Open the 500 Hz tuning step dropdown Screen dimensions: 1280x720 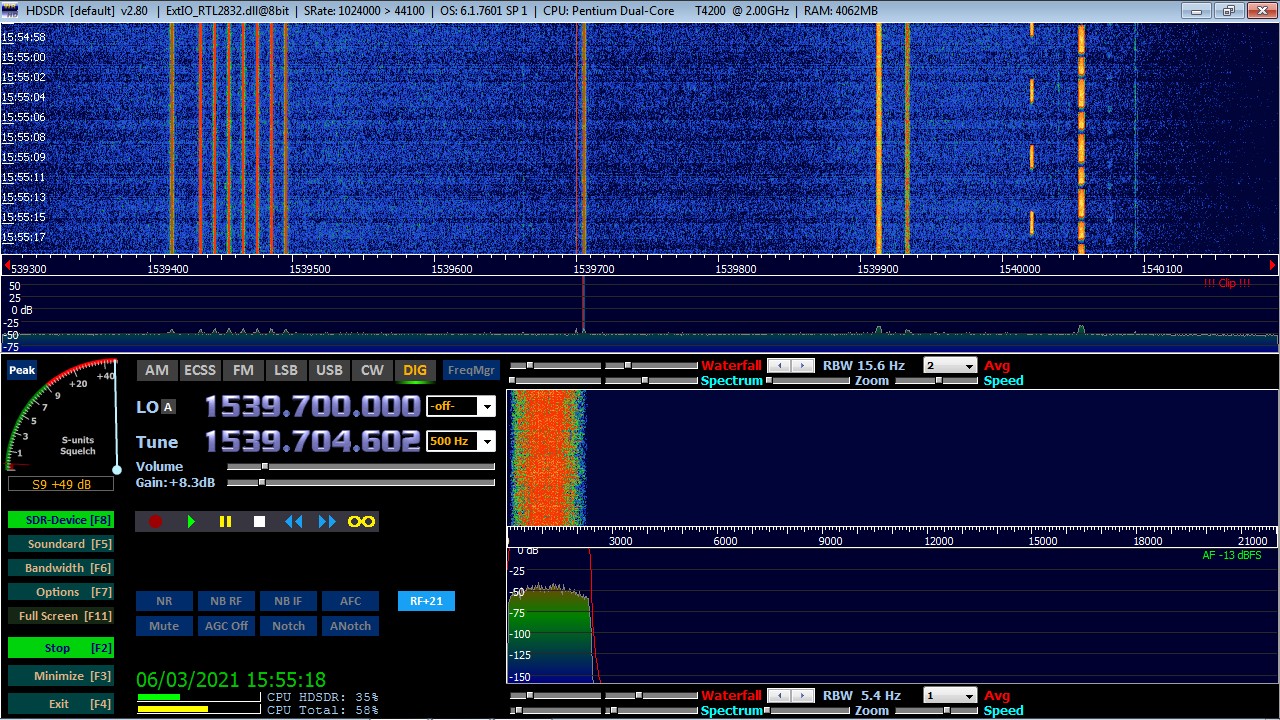pyautogui.click(x=460, y=440)
